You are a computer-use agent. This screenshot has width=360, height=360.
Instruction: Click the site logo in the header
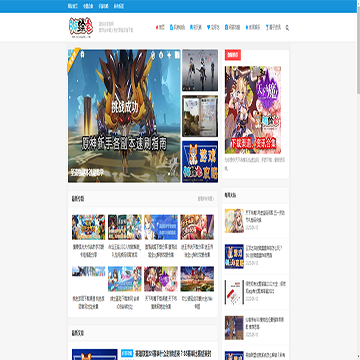tap(80, 28)
